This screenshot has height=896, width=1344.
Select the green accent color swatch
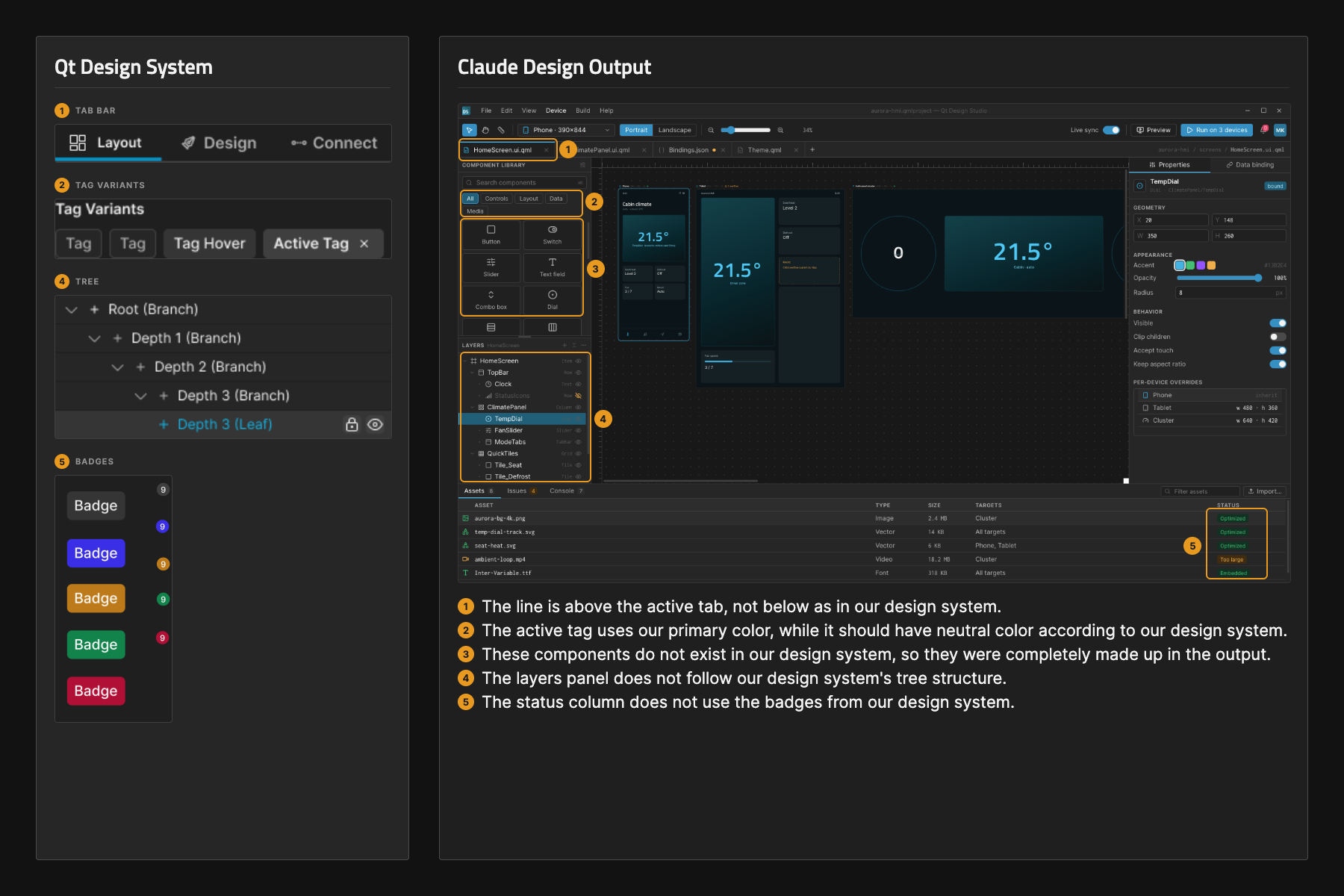point(1190,265)
